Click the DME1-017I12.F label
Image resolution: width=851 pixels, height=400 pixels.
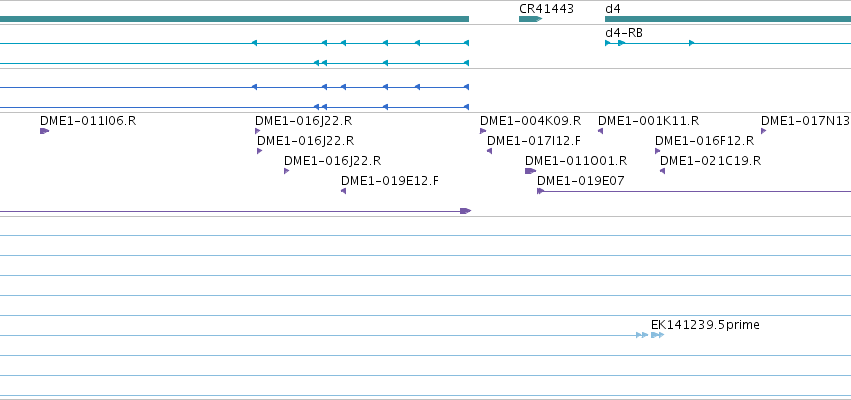click(534, 141)
